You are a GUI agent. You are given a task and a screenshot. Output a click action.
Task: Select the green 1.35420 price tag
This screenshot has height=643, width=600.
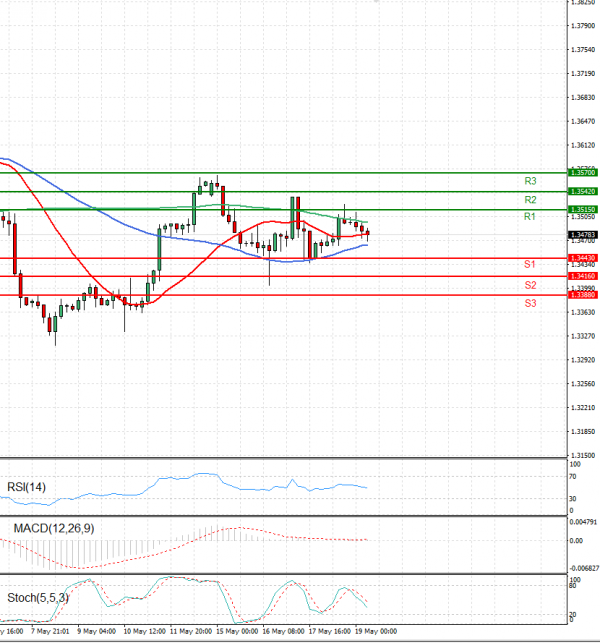(583, 192)
